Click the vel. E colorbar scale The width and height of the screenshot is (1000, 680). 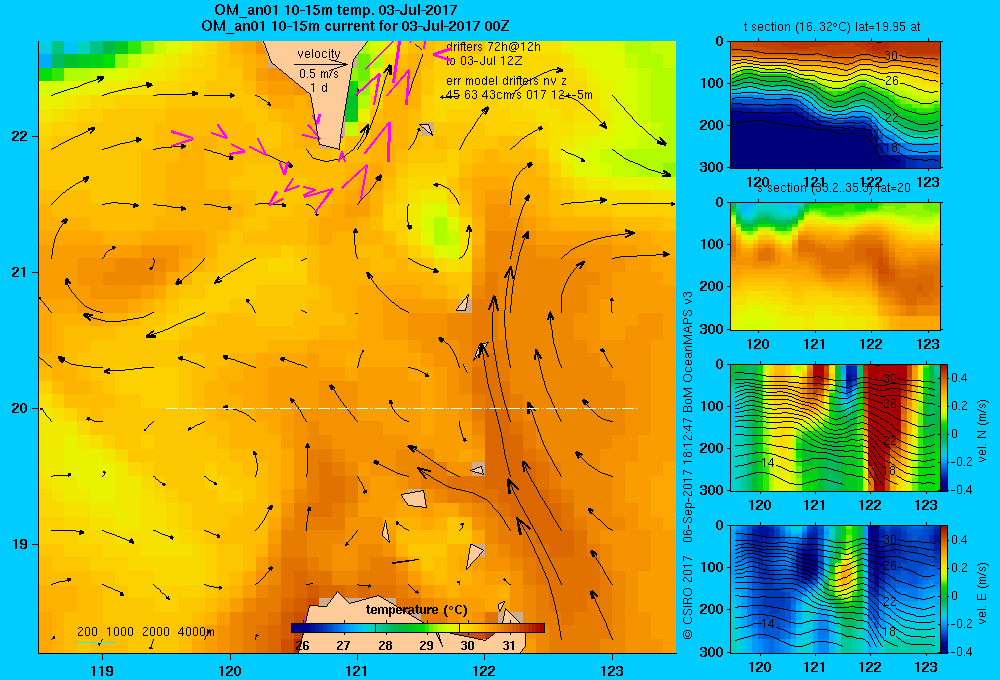pos(945,589)
